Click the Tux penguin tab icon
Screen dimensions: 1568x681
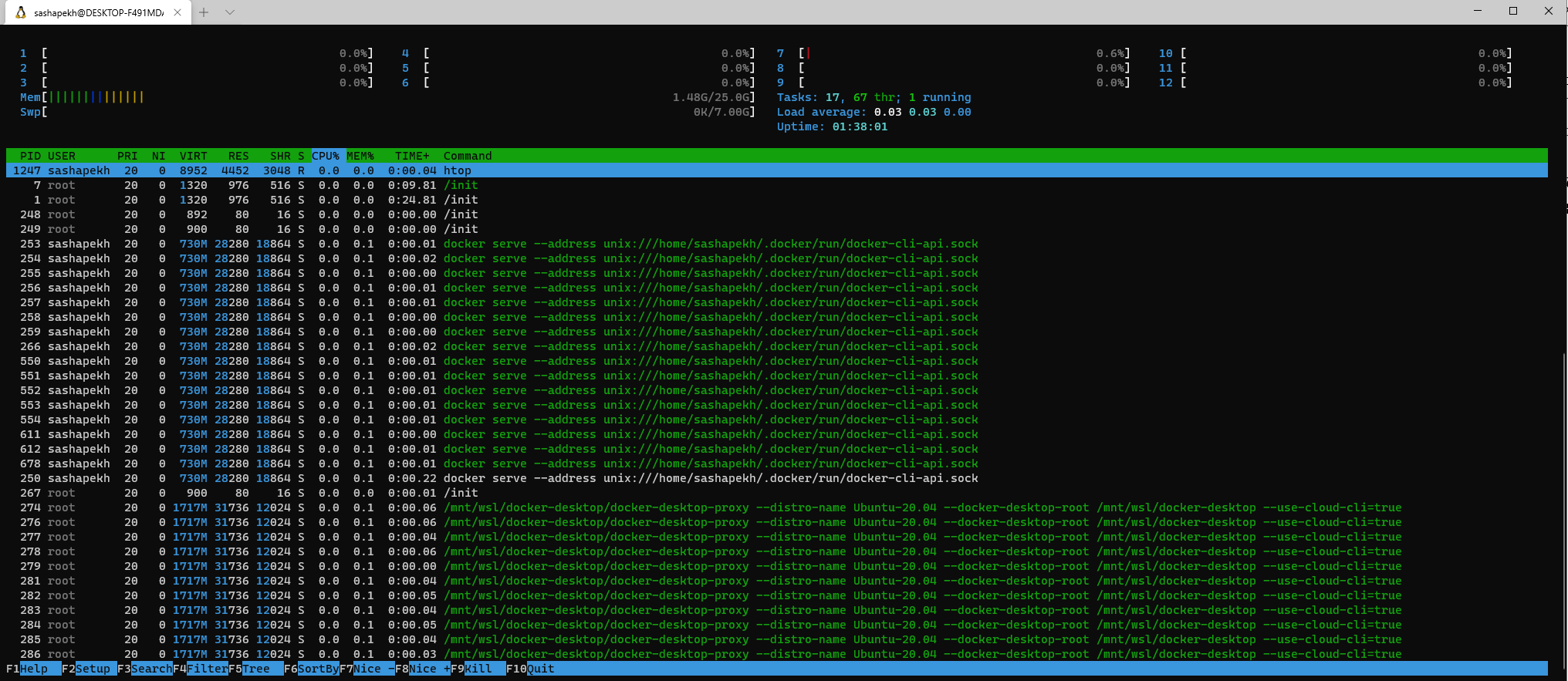coord(21,12)
